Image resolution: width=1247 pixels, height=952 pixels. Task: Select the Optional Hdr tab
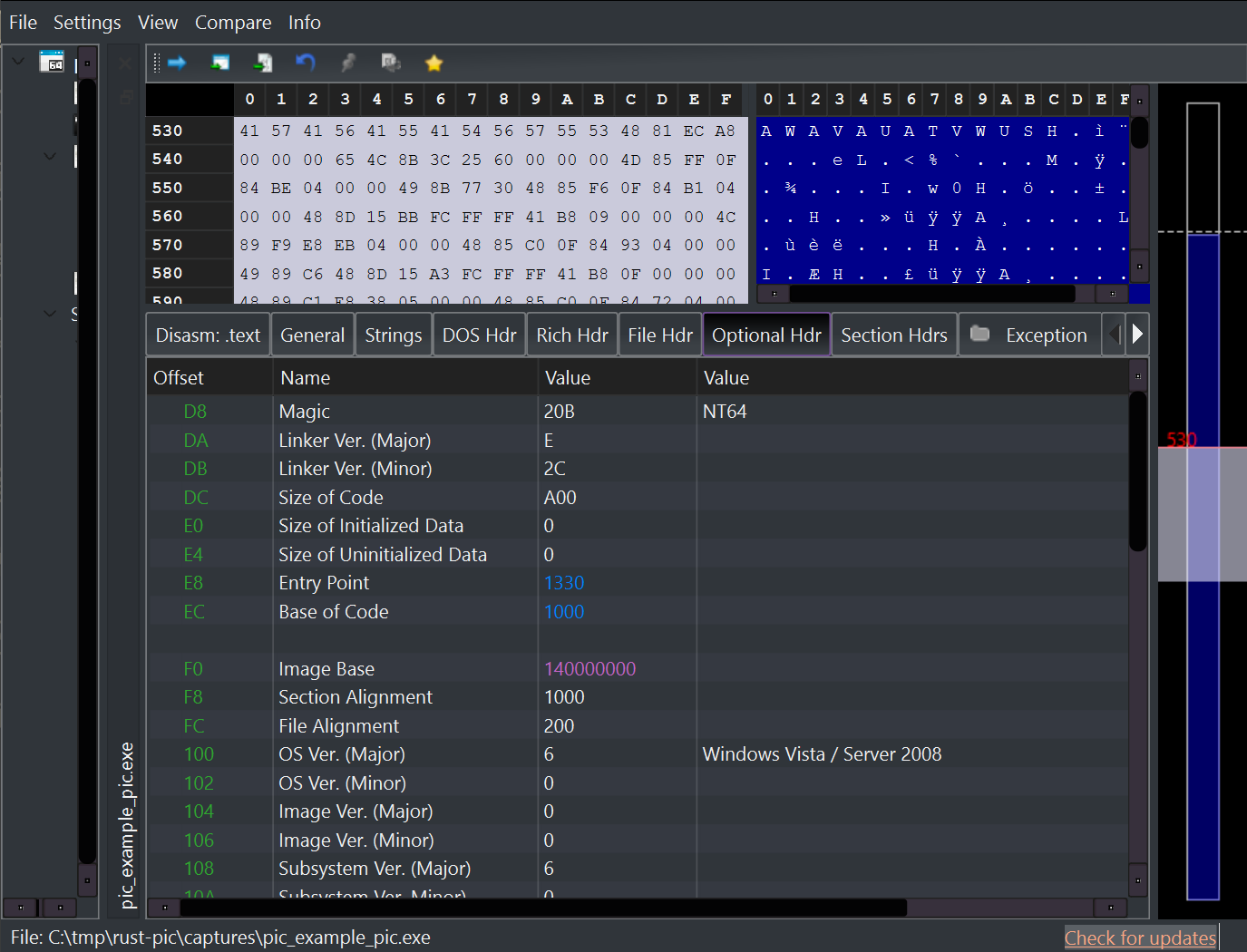coord(766,335)
